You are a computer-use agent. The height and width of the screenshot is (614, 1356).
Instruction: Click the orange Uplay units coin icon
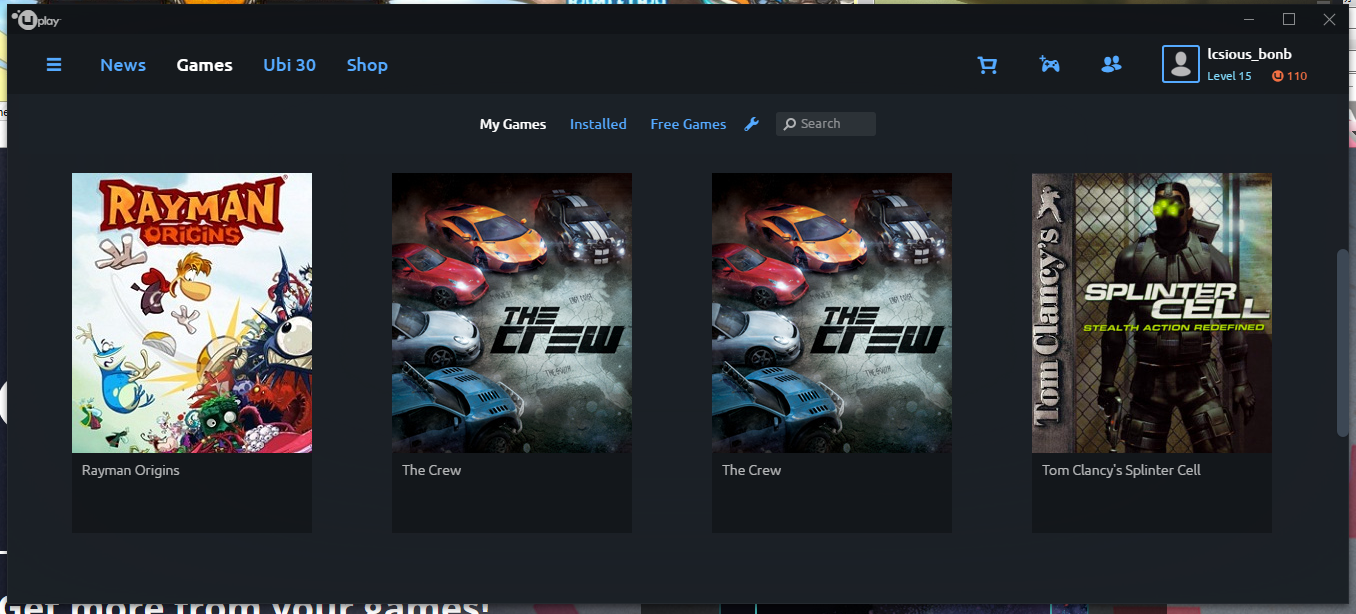1277,76
